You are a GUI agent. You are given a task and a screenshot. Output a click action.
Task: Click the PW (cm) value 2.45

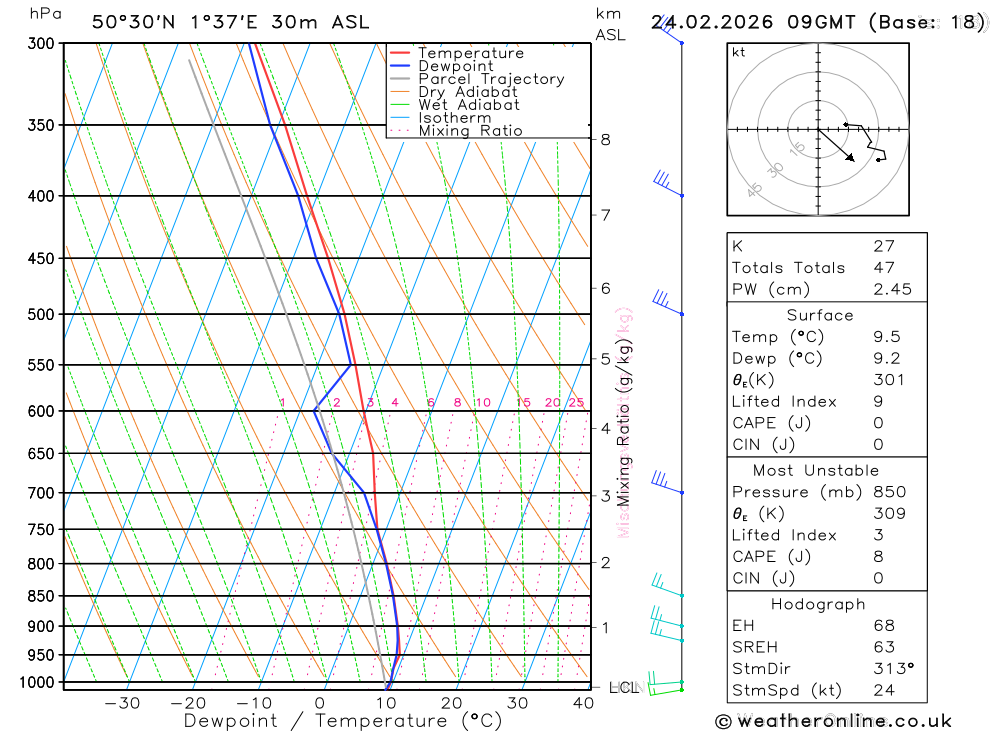[x=892, y=290]
